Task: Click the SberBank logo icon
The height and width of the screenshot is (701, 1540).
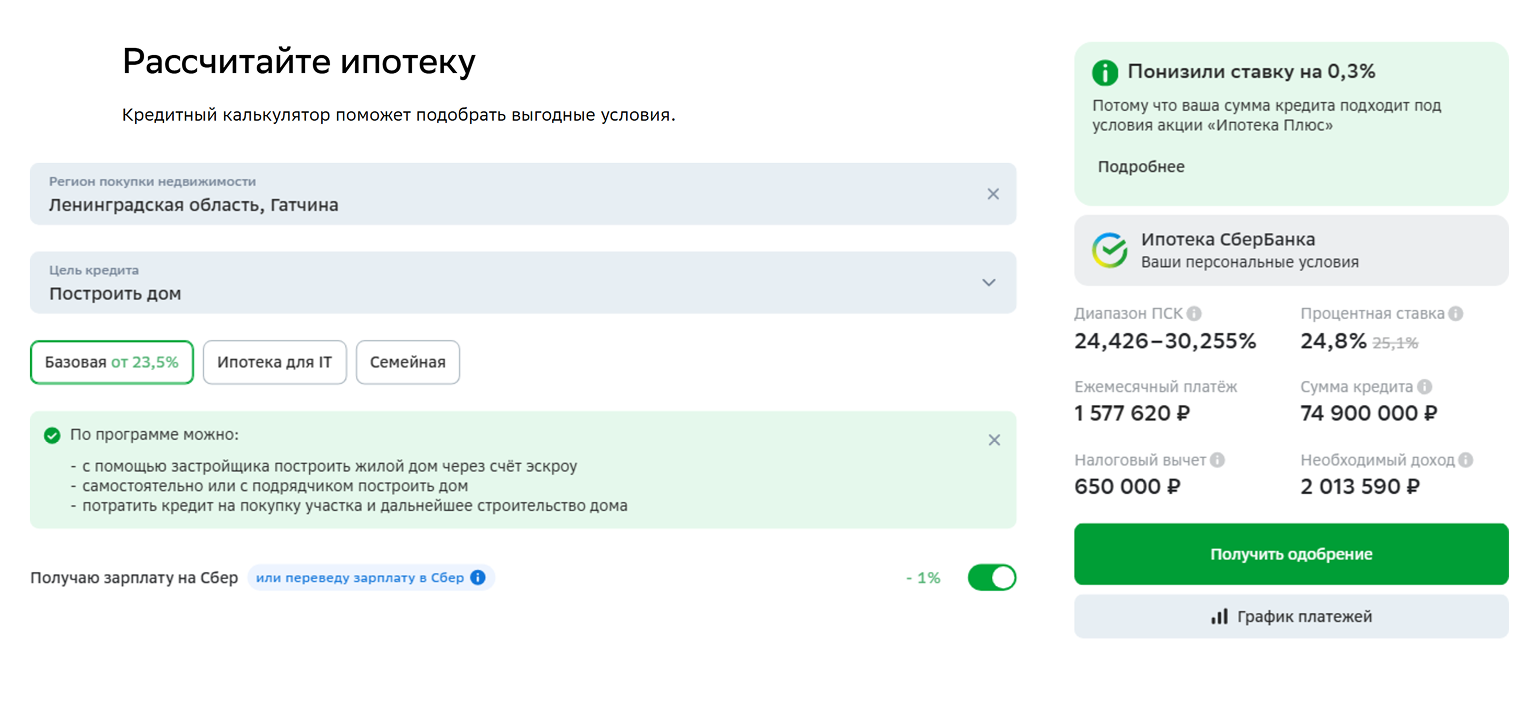Action: [1109, 250]
